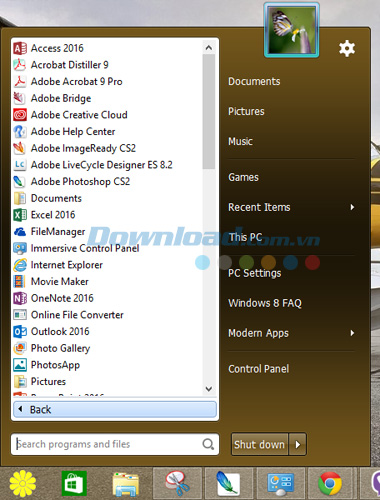Screen dimensions: 380x500
Task: Open Documents in the right pane
Action: (254, 82)
